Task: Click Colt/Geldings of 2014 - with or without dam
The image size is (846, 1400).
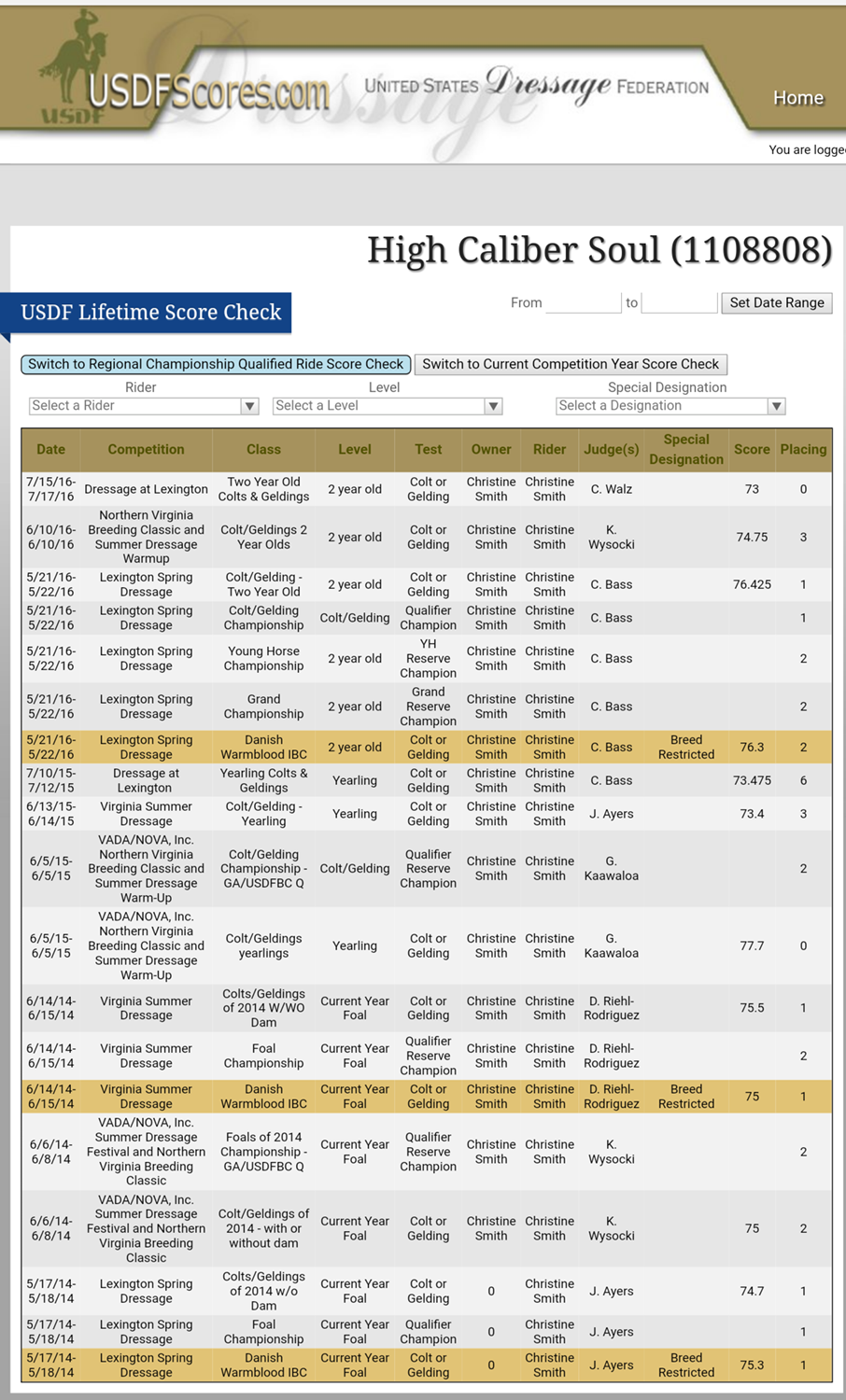Action: [263, 1228]
